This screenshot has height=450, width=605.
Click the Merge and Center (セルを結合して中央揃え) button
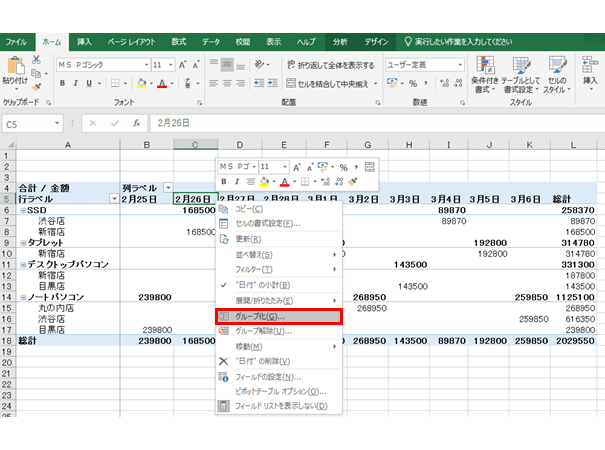(325, 84)
